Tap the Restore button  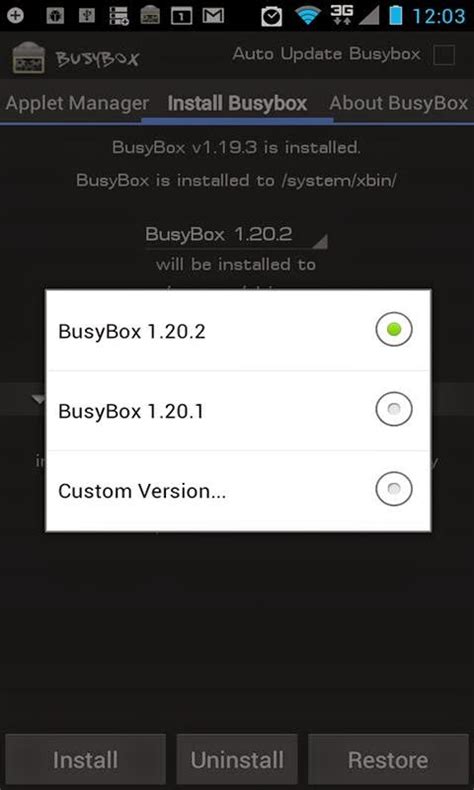388,759
